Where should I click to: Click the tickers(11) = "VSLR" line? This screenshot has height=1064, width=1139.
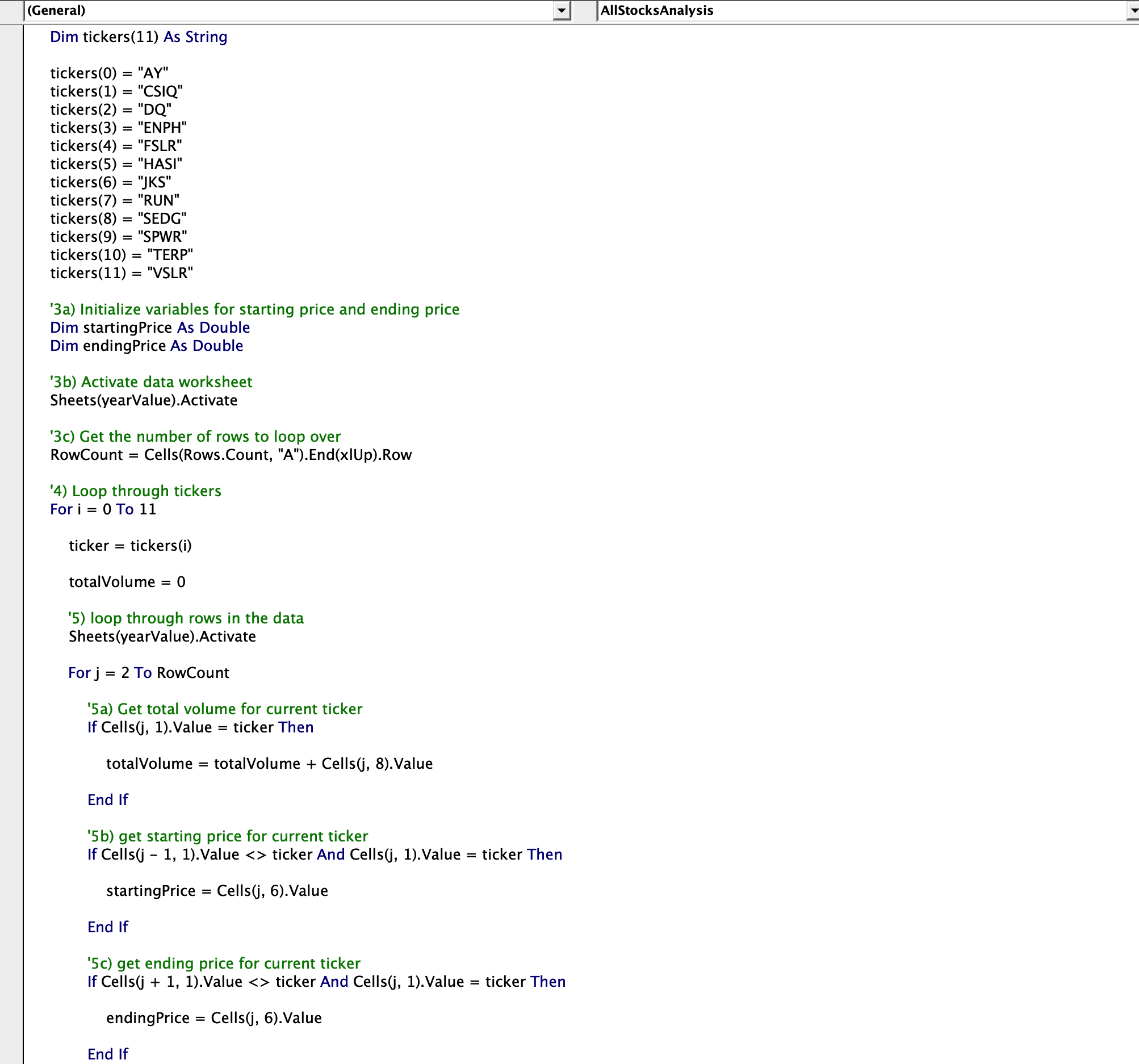pyautogui.click(x=122, y=273)
